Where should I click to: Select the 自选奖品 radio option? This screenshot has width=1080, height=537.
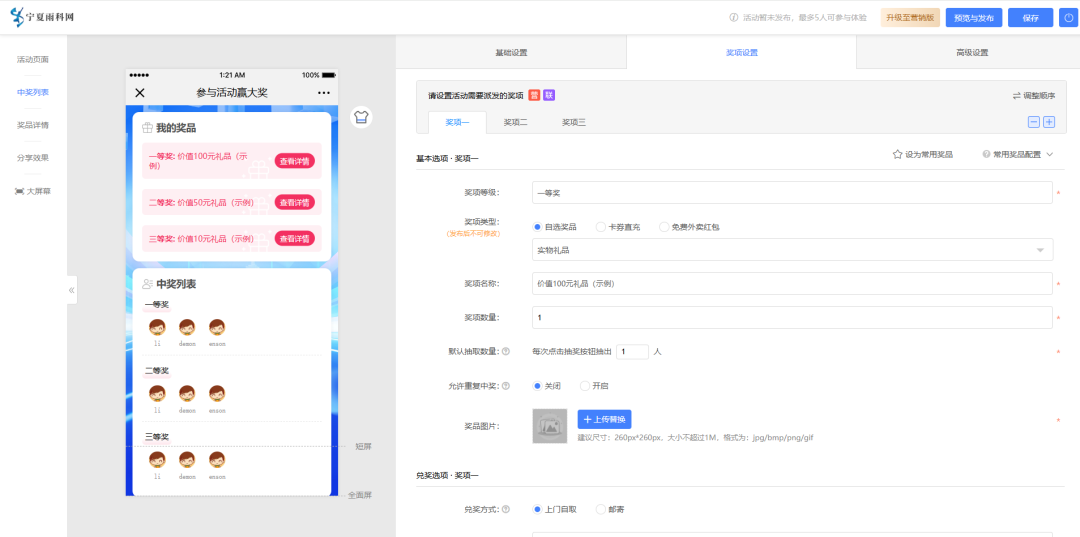(x=537, y=227)
